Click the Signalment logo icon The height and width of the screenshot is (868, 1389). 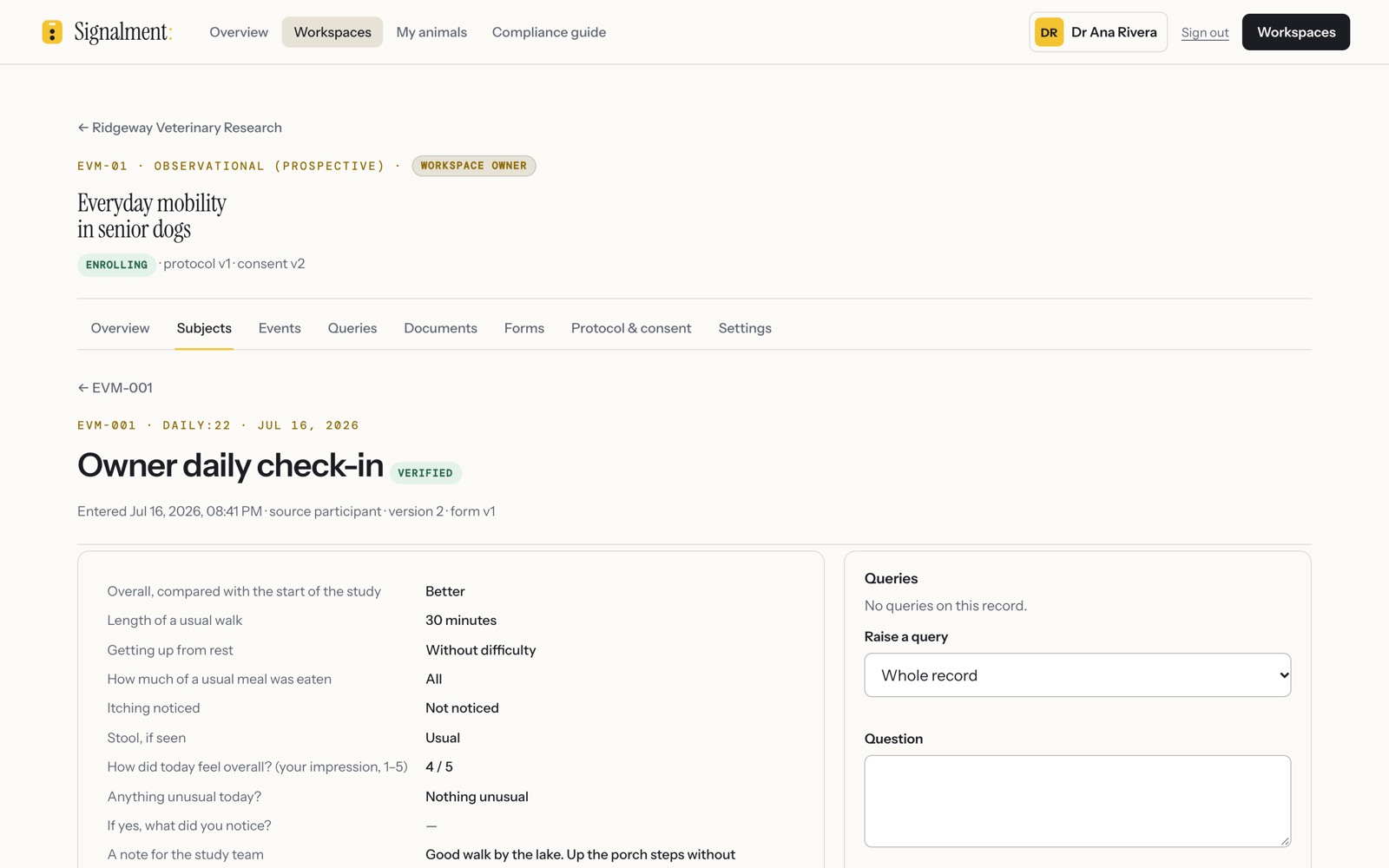coord(52,32)
